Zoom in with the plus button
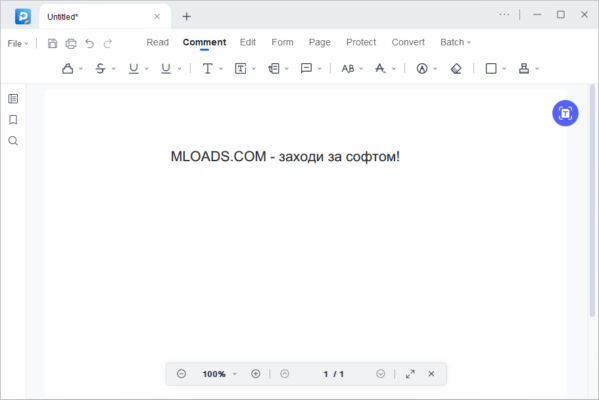Viewport: 599px width, 400px height. click(256, 374)
